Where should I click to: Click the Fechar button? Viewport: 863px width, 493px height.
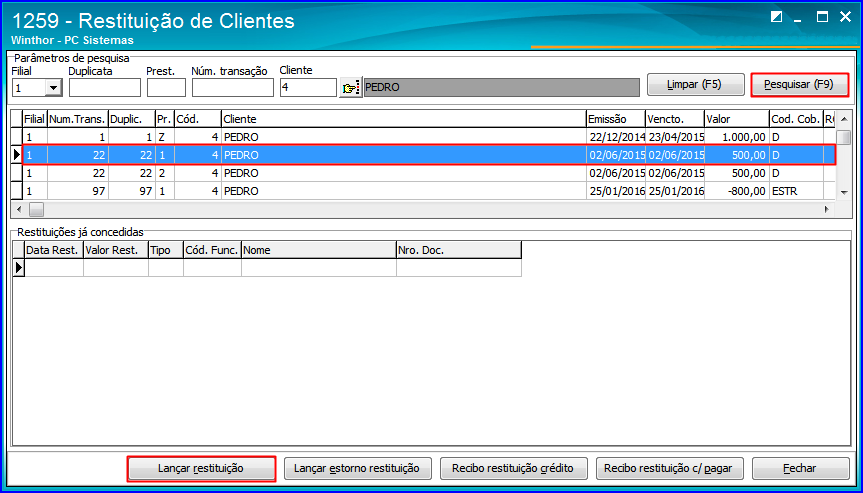pyautogui.click(x=799, y=468)
